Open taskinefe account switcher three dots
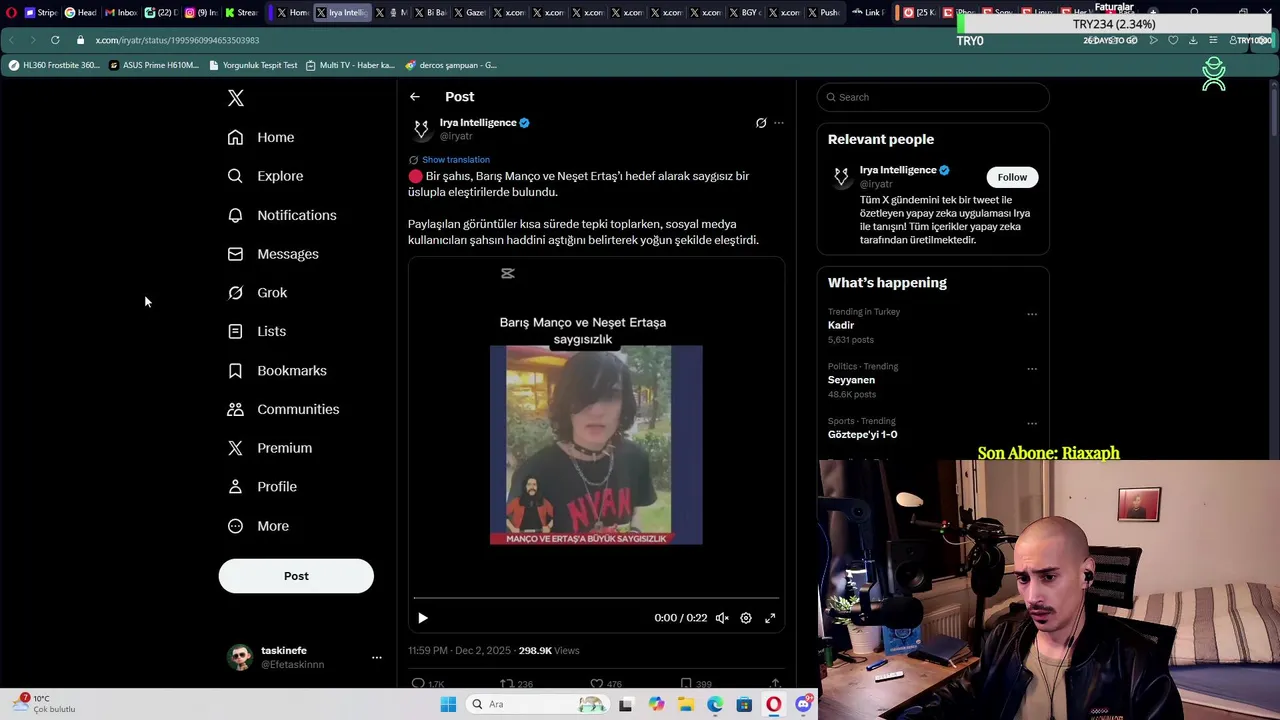Screen dimensions: 1280x720 377,657
